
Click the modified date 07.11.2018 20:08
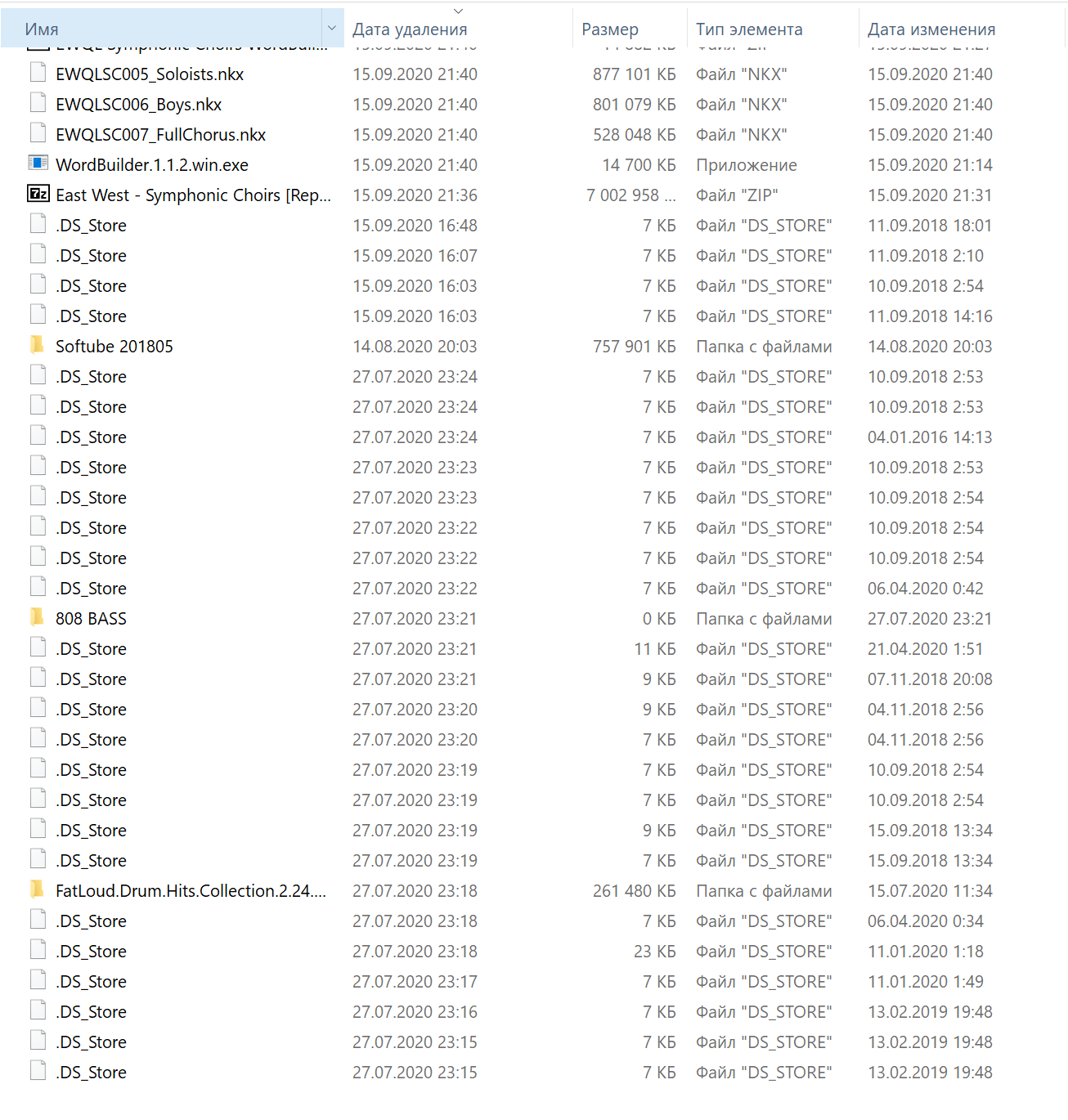[931, 679]
